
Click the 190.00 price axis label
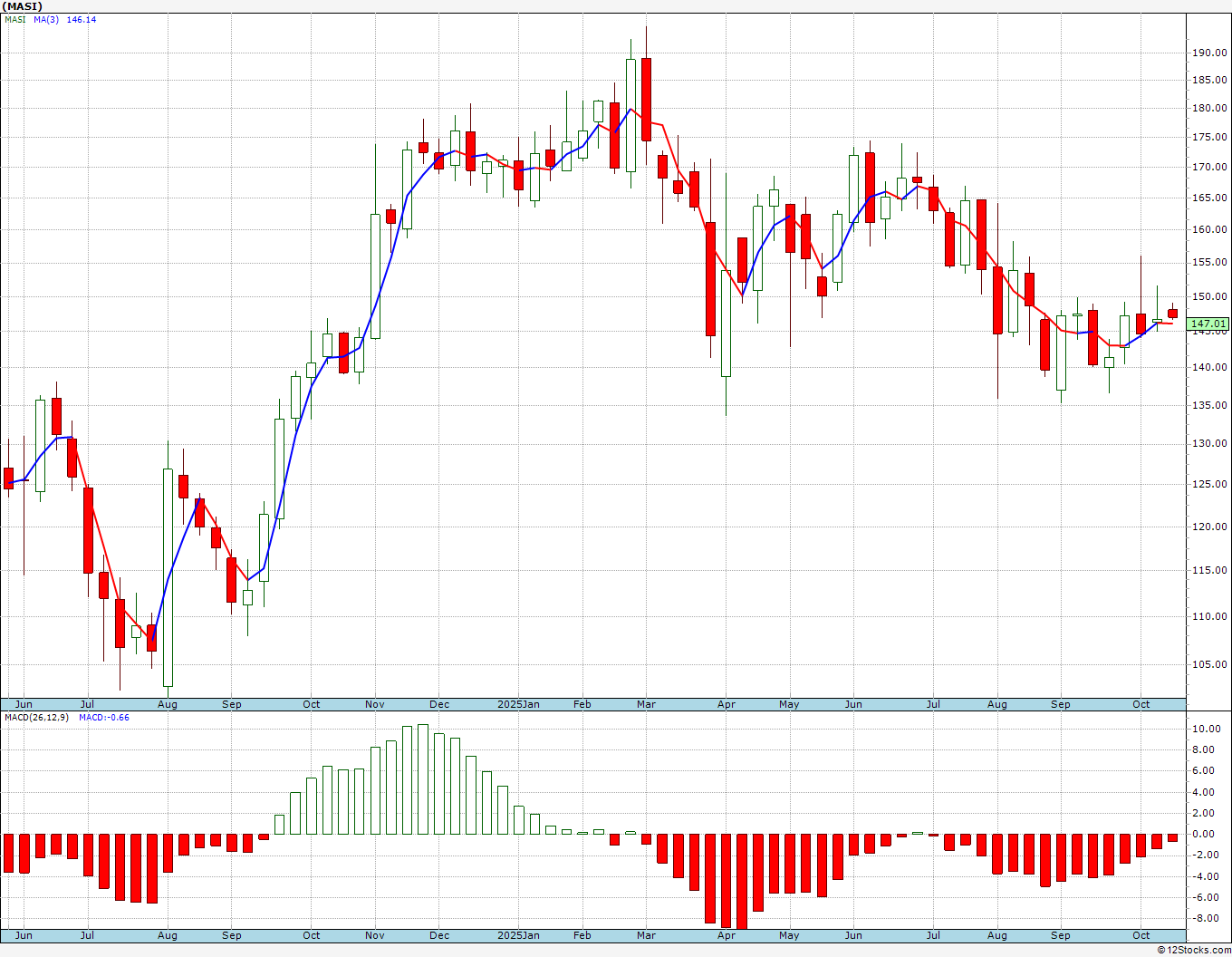tap(1209, 53)
